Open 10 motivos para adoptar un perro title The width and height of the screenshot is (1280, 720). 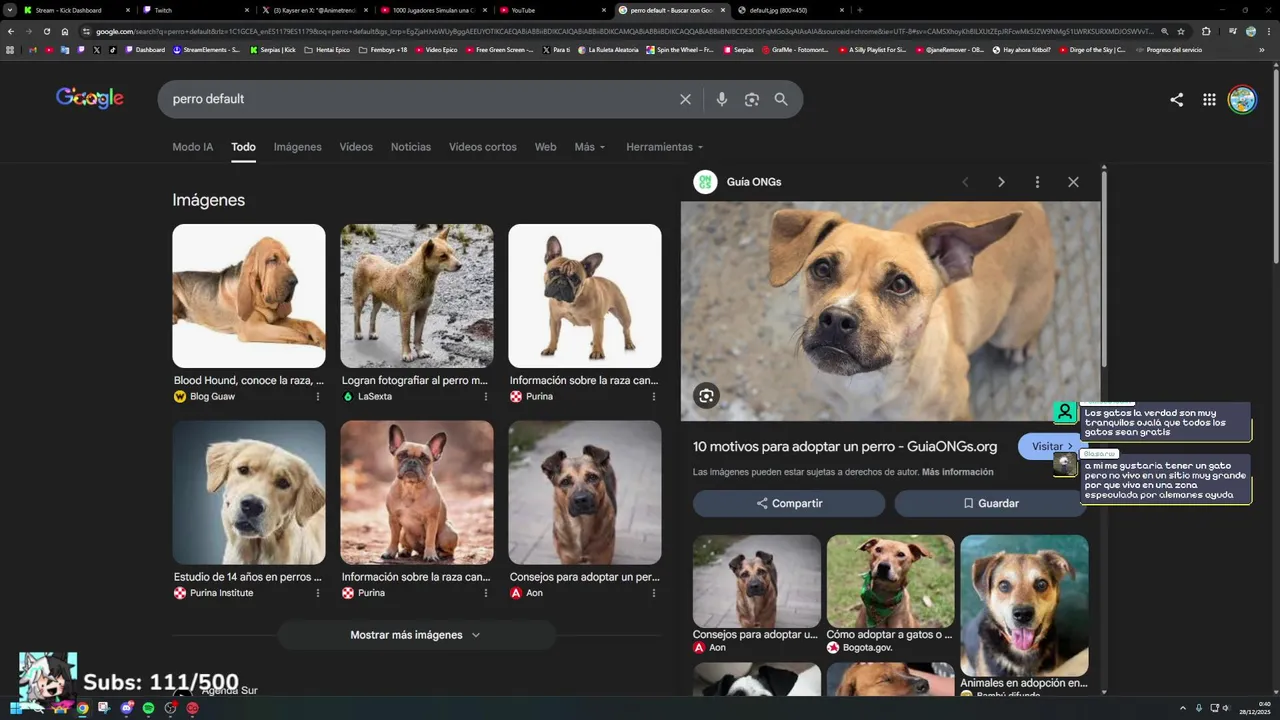click(845, 446)
